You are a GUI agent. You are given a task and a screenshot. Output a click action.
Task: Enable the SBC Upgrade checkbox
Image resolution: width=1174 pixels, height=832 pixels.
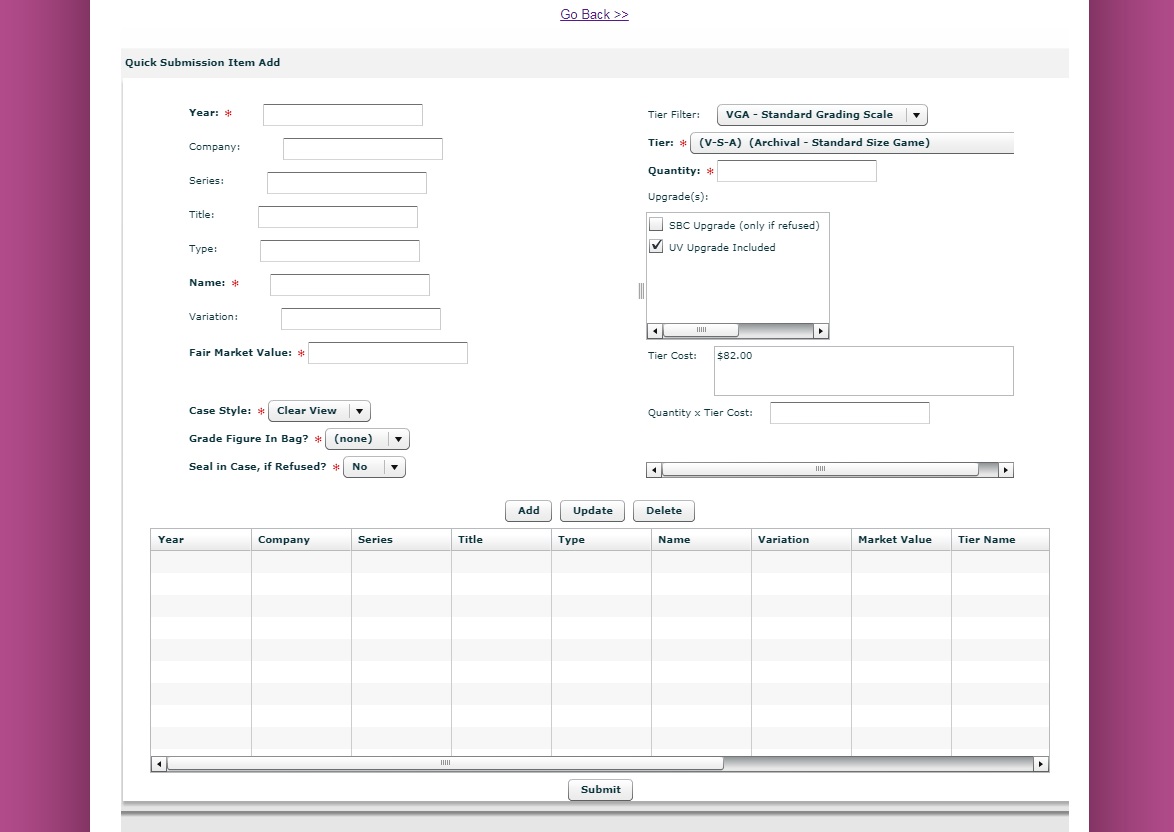[656, 225]
